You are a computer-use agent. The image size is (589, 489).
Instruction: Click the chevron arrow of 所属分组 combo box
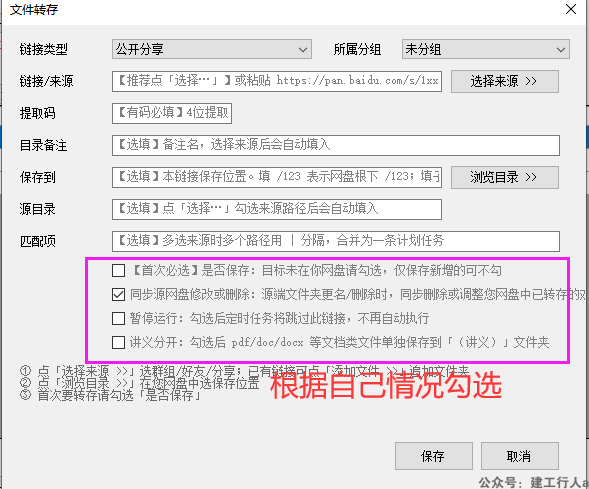(x=560, y=50)
